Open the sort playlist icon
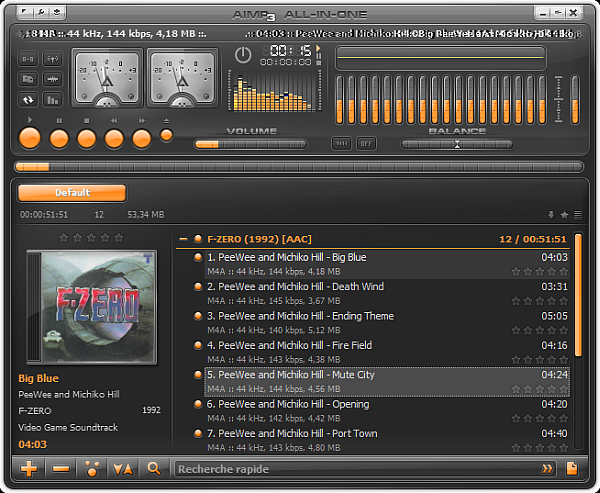600x493 pixels. pyautogui.click(x=123, y=469)
